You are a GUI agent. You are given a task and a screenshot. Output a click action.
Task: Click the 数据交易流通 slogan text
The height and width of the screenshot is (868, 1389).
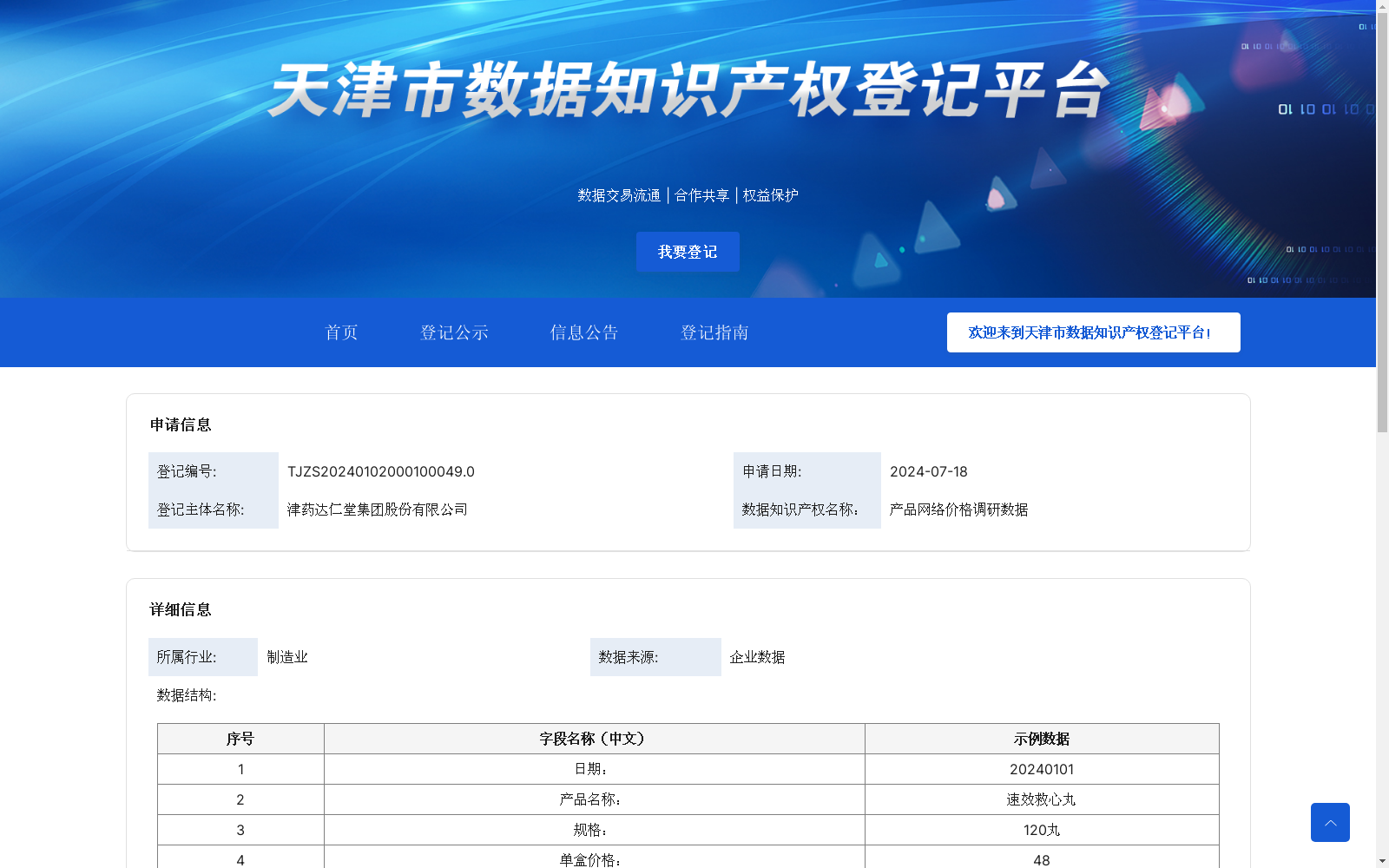[x=619, y=195]
